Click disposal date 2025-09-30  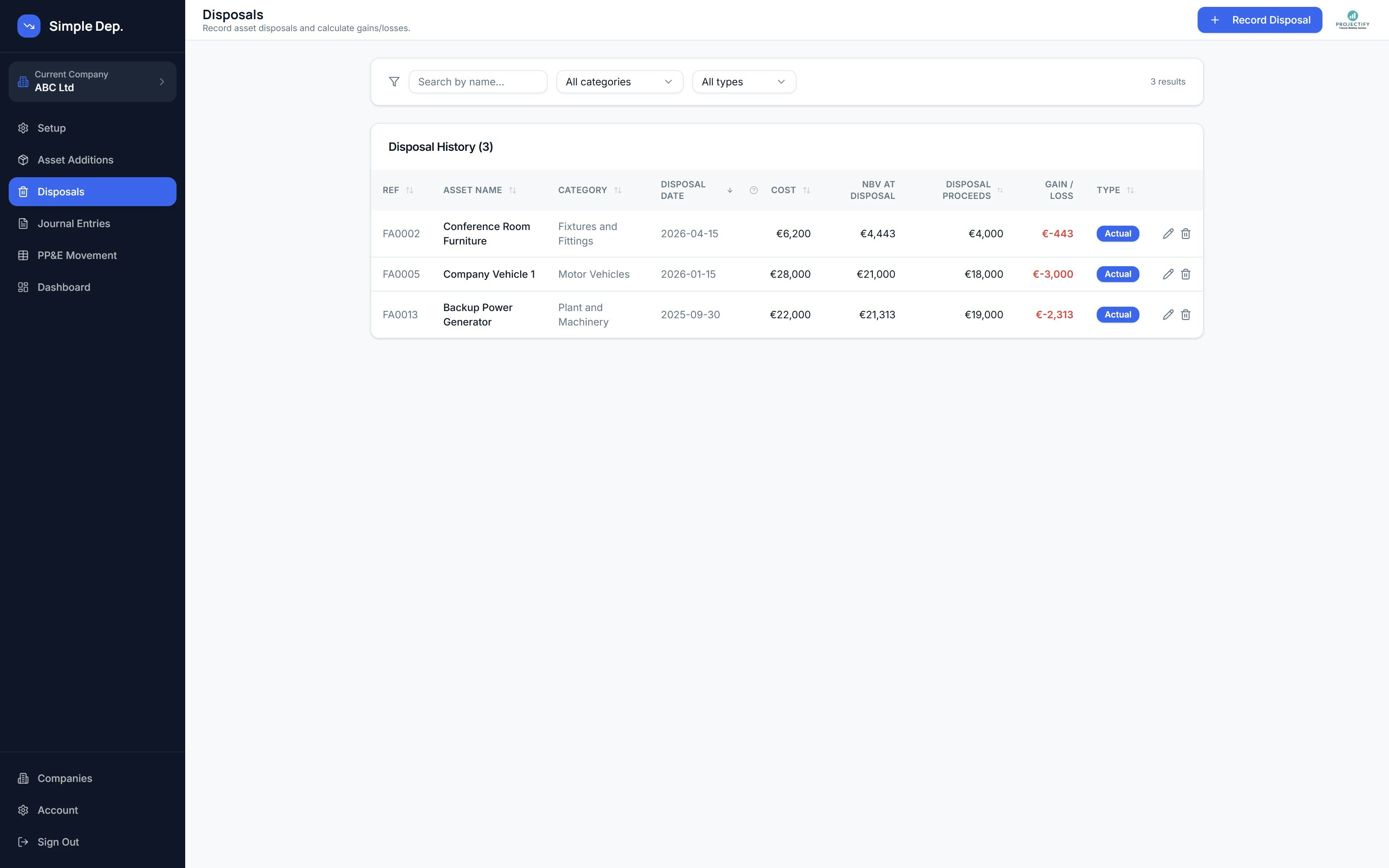pos(690,315)
